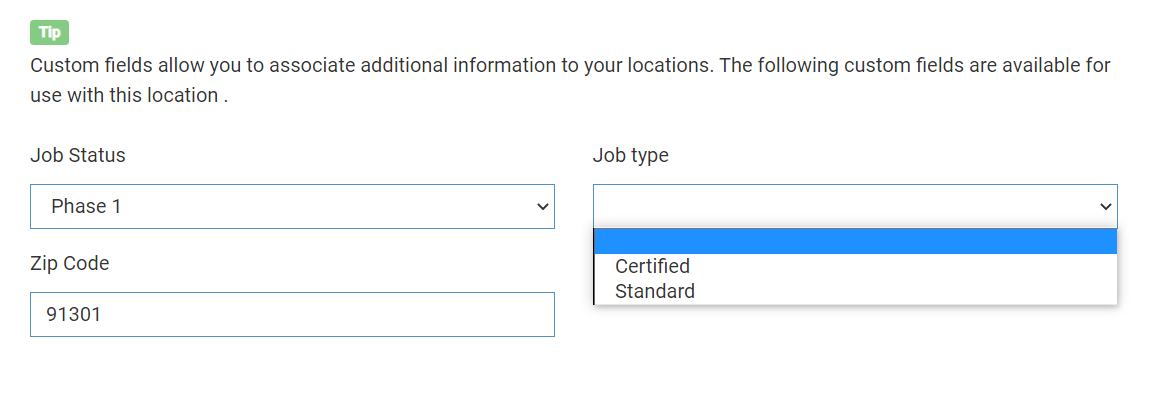Viewport: 1157px width, 403px height.
Task: Click the word Certified in the list
Action: point(653,266)
